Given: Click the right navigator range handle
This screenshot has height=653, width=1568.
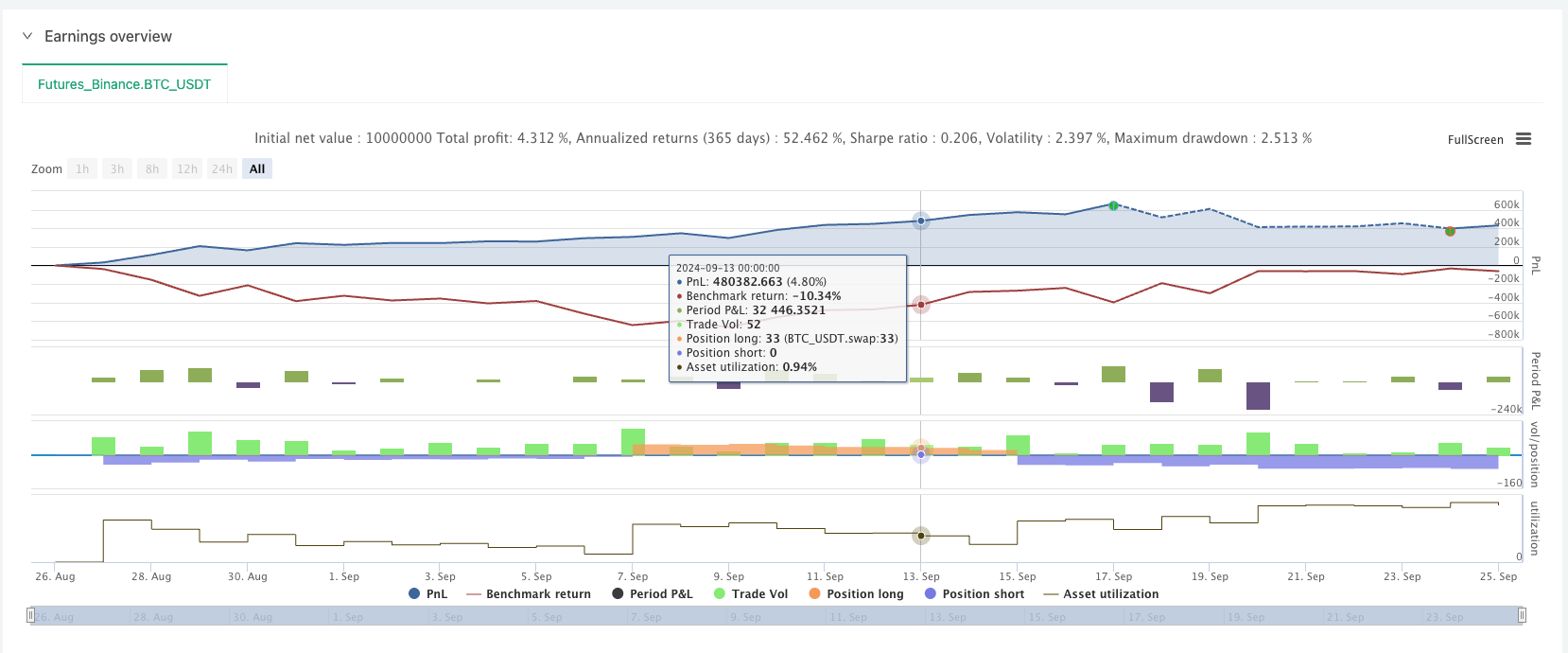Looking at the screenshot, I should [1522, 616].
